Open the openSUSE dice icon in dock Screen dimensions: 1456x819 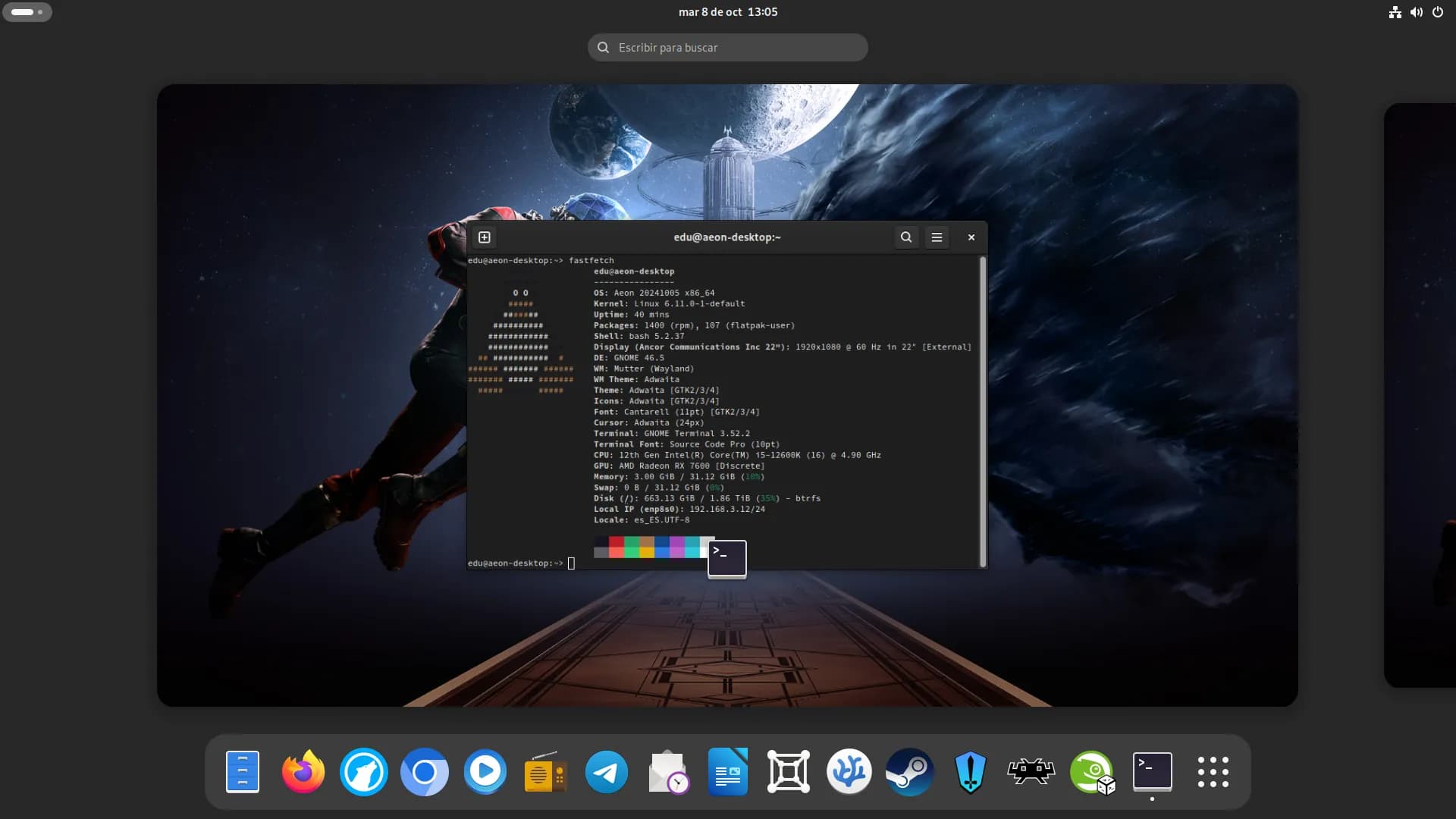coord(1092,772)
